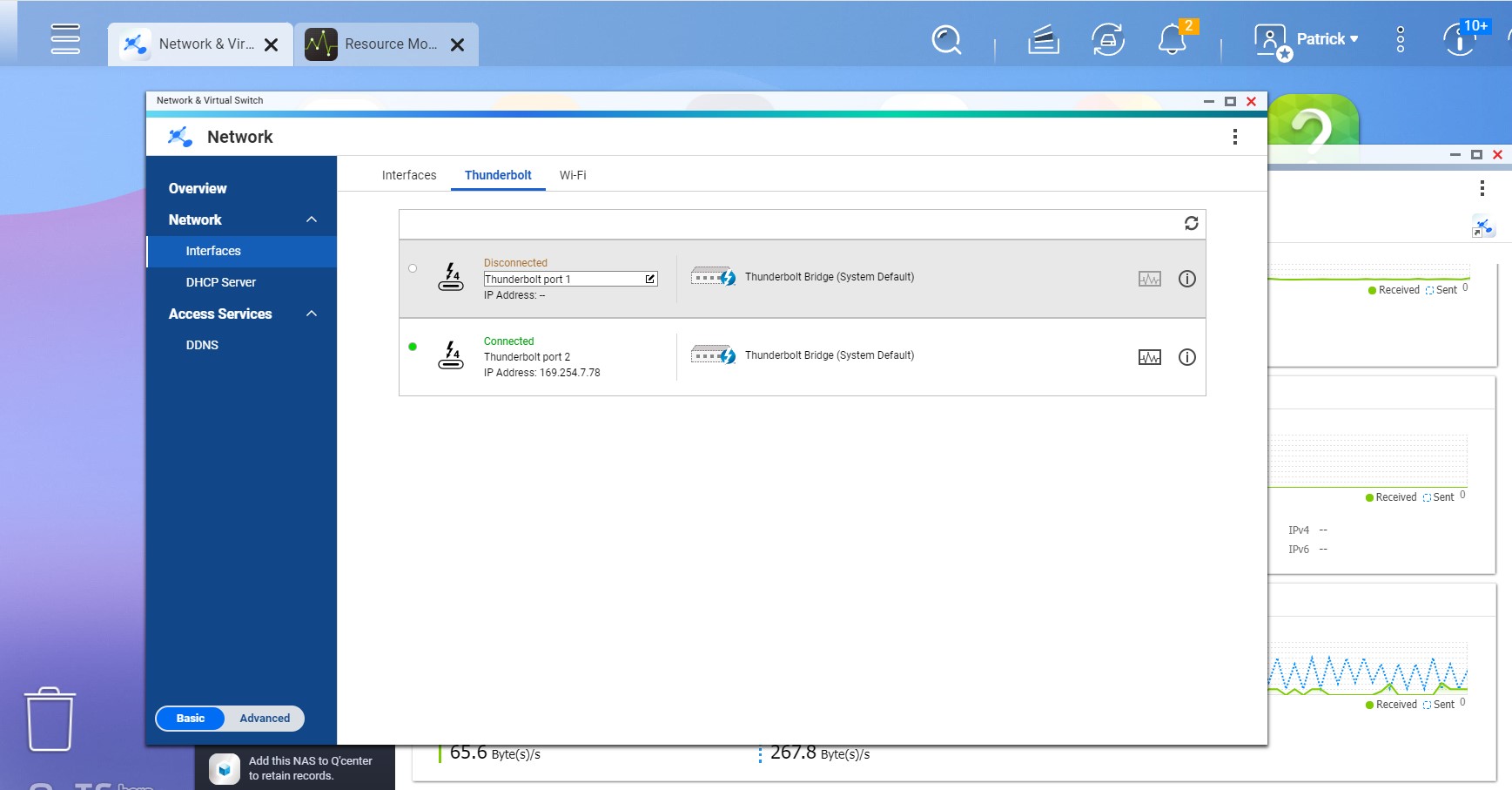This screenshot has width=1512, height=790.
Task: Switch to the Interfaces tab
Action: [x=409, y=175]
